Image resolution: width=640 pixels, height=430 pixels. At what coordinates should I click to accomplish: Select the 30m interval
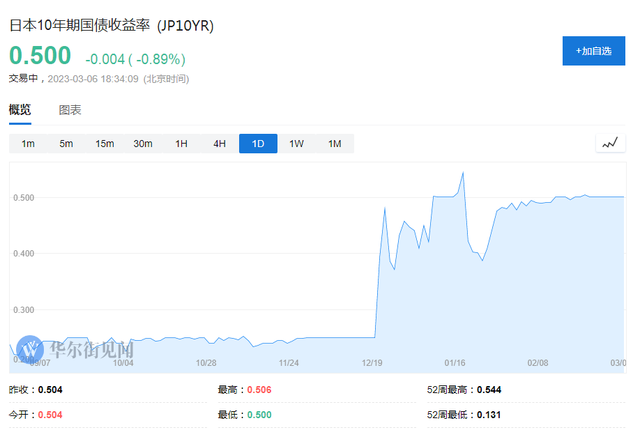point(143,144)
